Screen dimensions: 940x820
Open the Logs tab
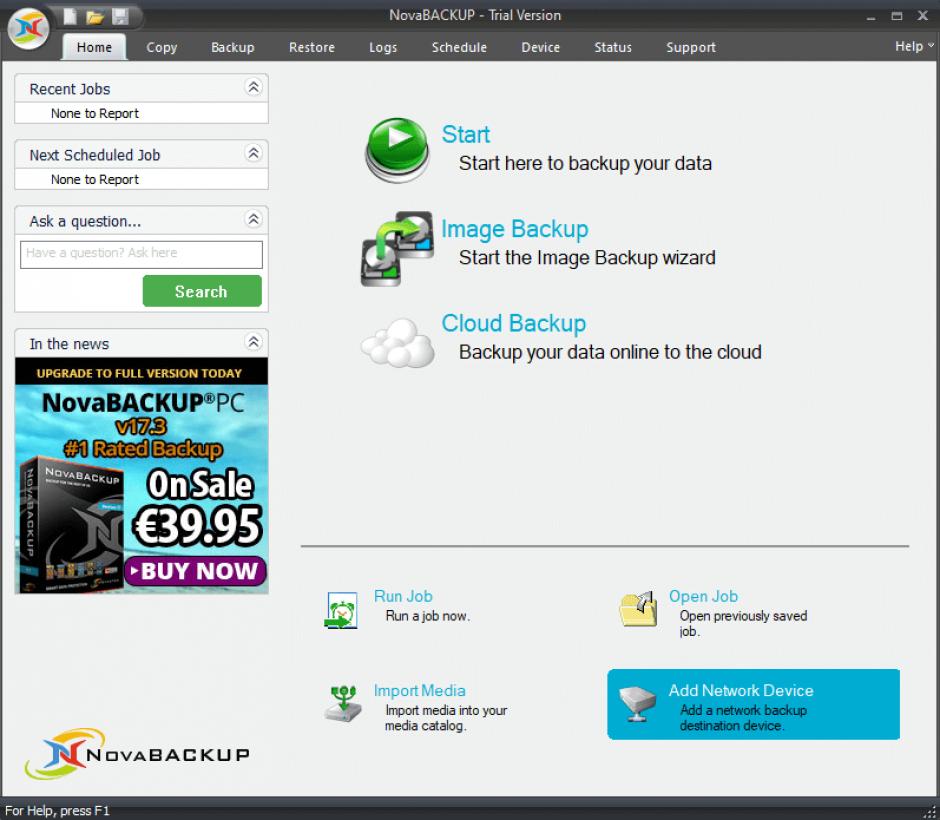(x=383, y=47)
